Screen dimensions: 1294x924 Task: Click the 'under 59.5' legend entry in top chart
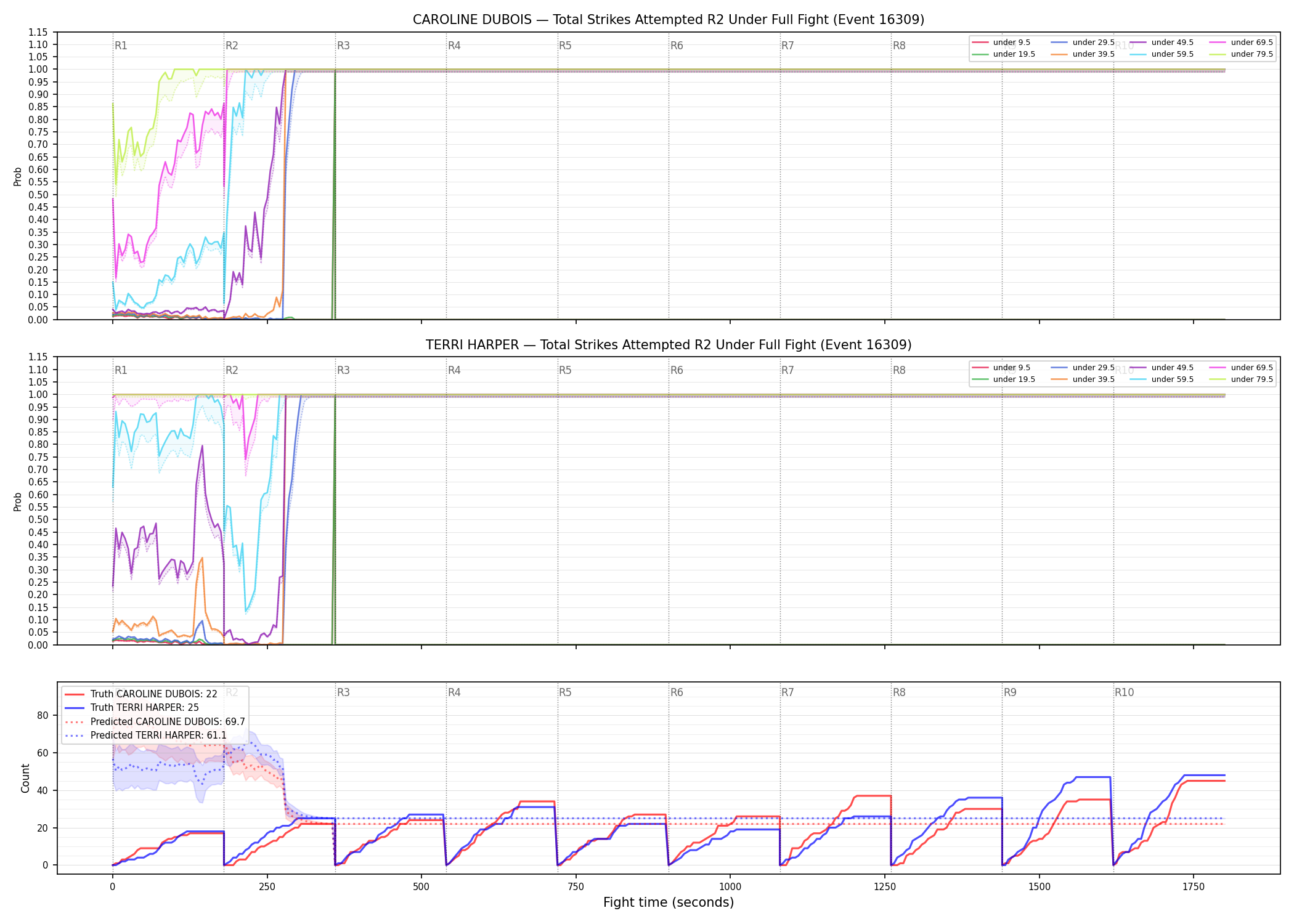(1161, 54)
